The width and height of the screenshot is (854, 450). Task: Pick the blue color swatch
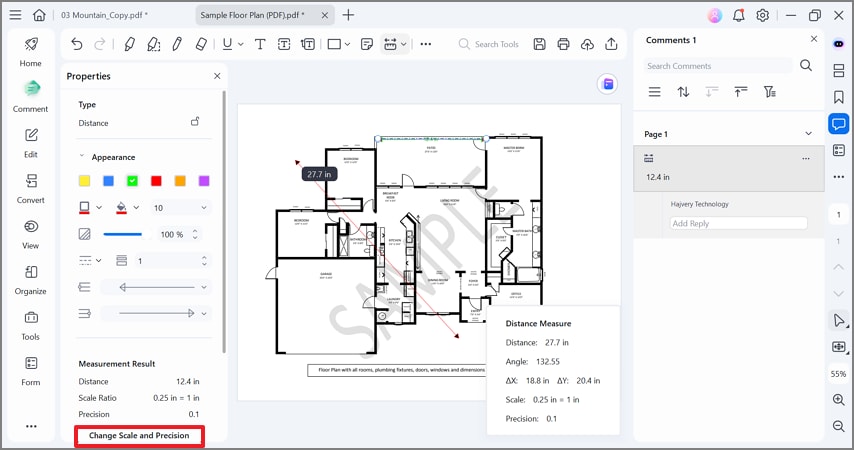click(108, 180)
